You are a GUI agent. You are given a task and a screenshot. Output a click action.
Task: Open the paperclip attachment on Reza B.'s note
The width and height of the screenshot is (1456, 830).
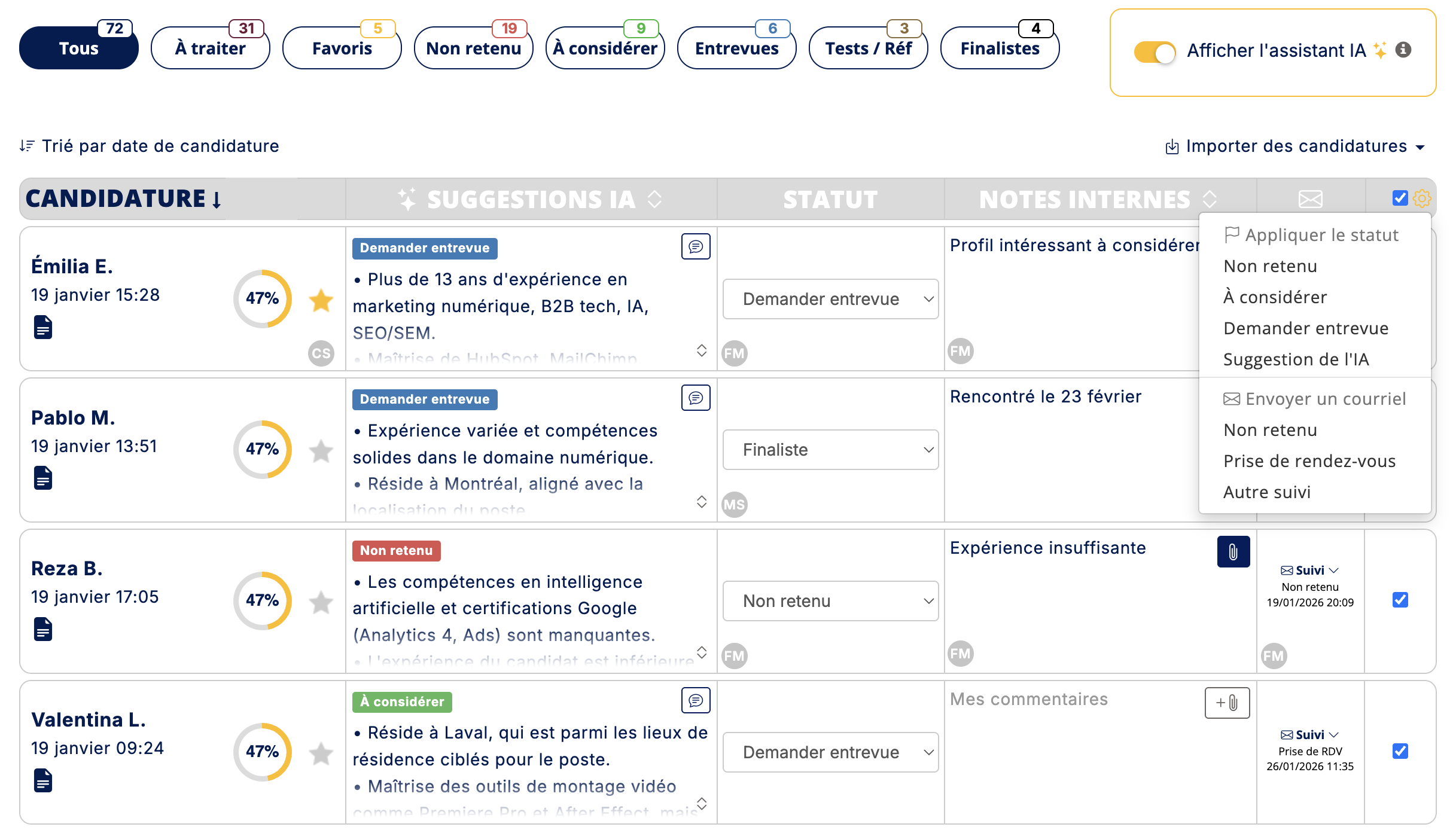point(1233,551)
